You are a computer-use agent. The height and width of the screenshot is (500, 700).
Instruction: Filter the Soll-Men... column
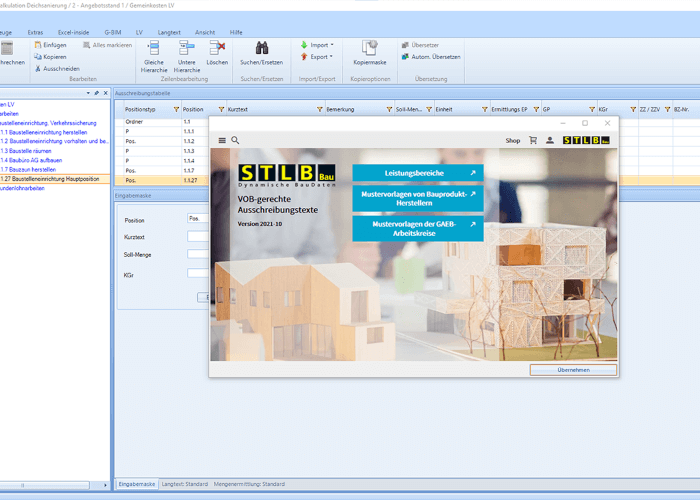coord(429,109)
